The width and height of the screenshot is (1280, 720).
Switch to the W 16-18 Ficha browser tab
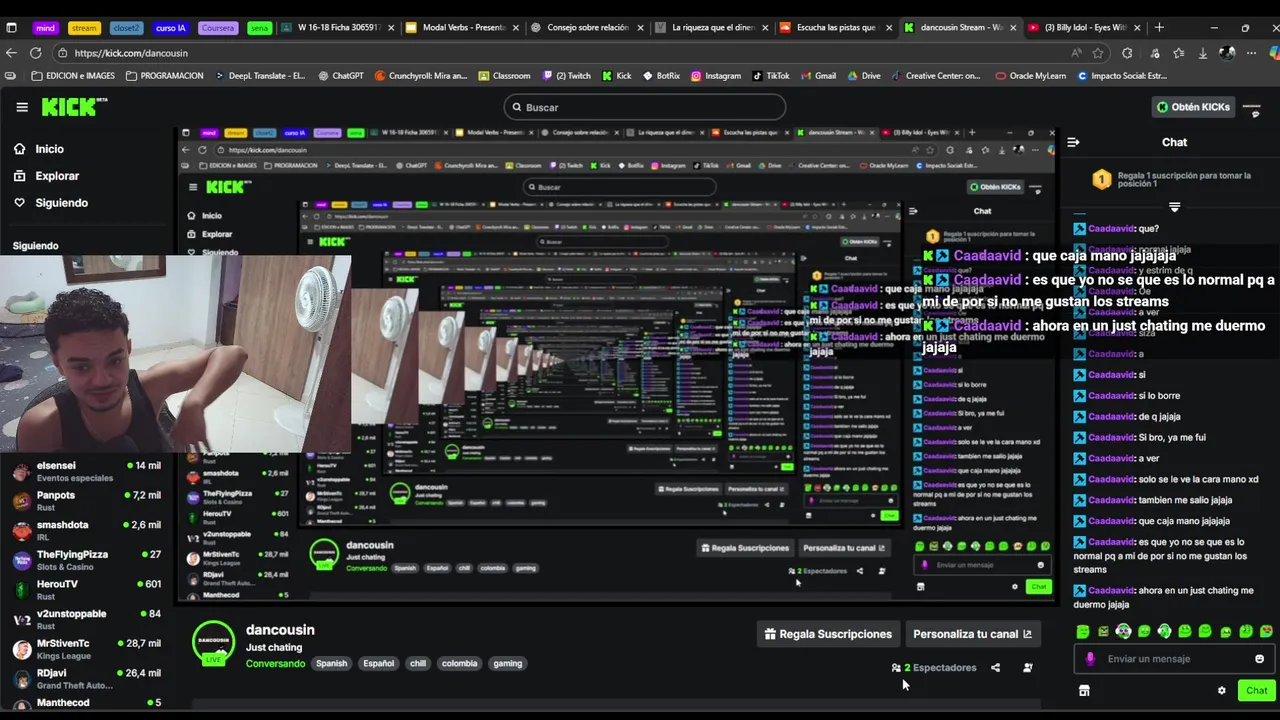tap(337, 27)
